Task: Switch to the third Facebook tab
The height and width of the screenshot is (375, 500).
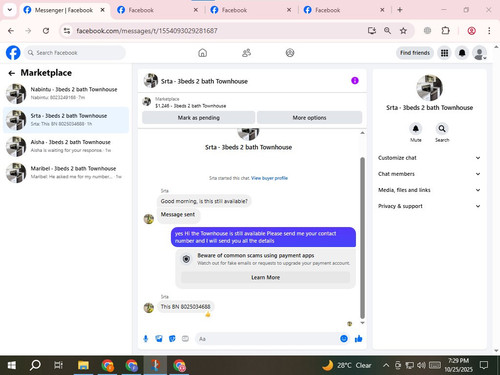Action: pos(250,10)
